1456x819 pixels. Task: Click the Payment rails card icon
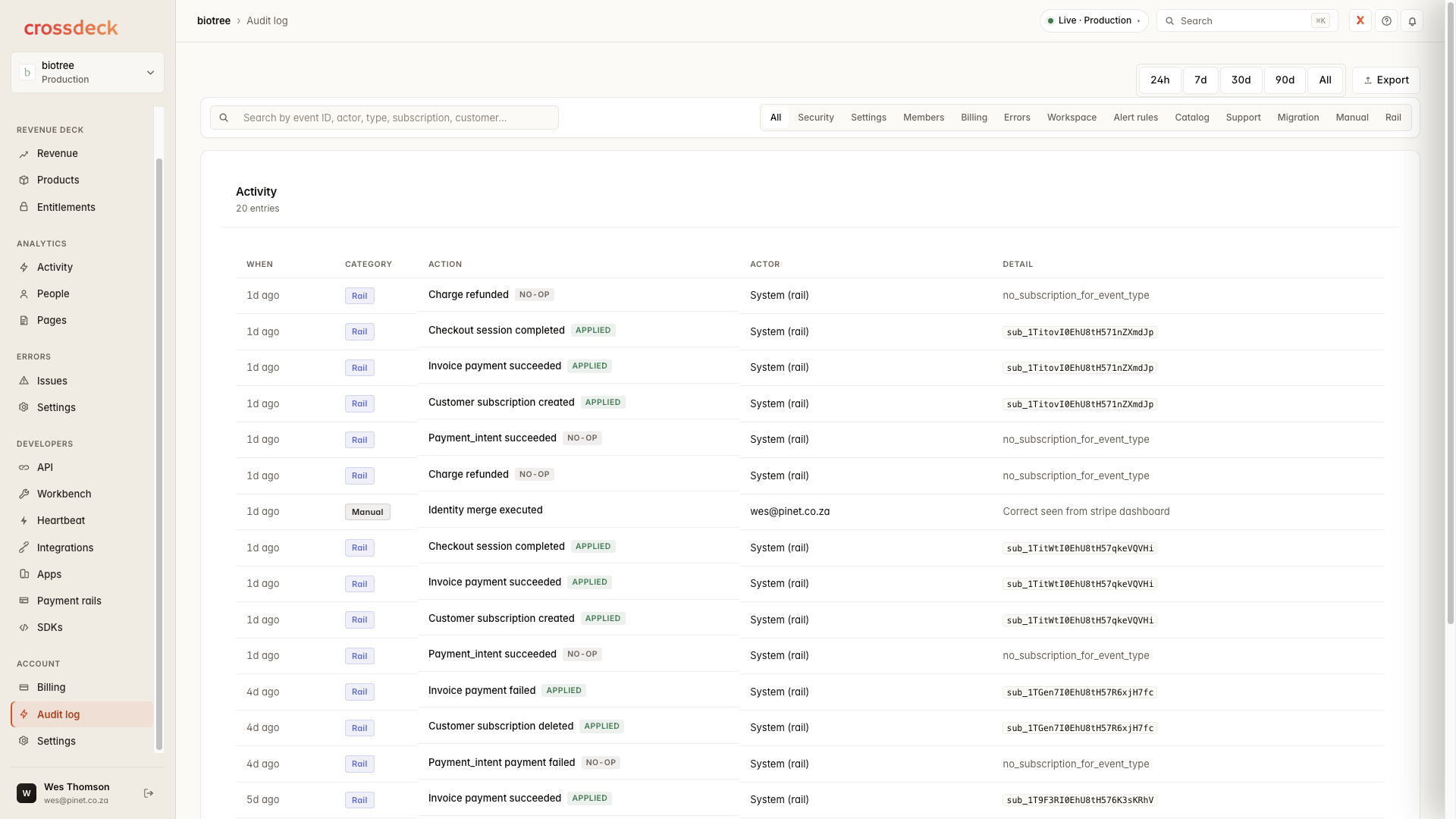(24, 601)
